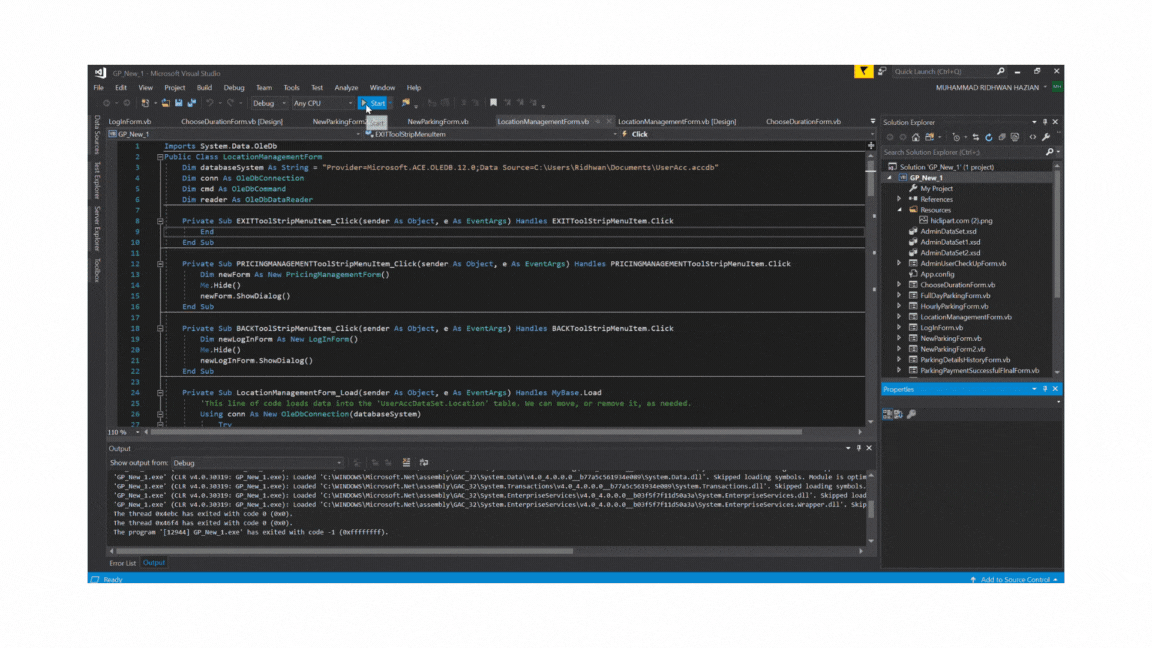Click the Clear All icon in Output toolbar
Viewport: 1152px width, 648px height.
coord(406,463)
